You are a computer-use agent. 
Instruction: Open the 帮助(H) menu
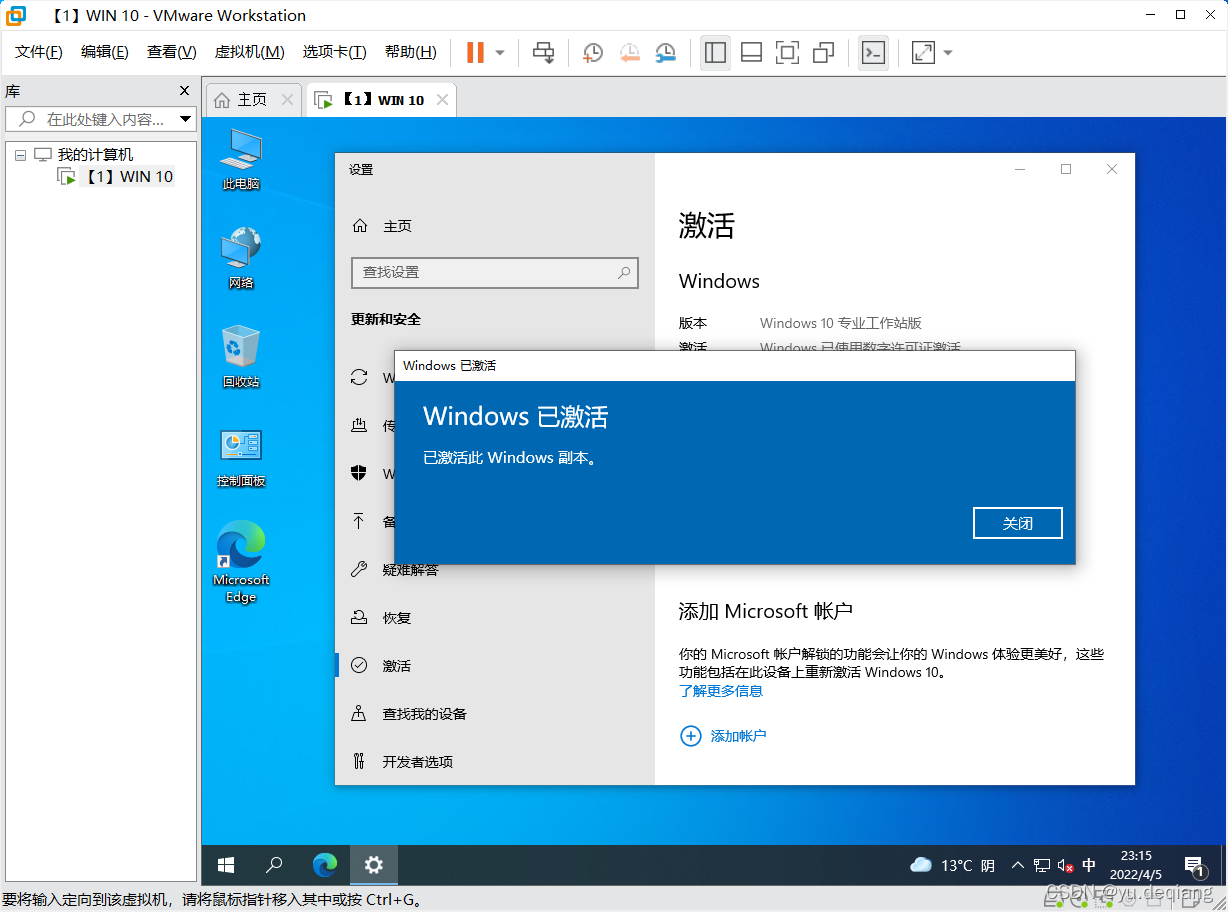[411, 52]
